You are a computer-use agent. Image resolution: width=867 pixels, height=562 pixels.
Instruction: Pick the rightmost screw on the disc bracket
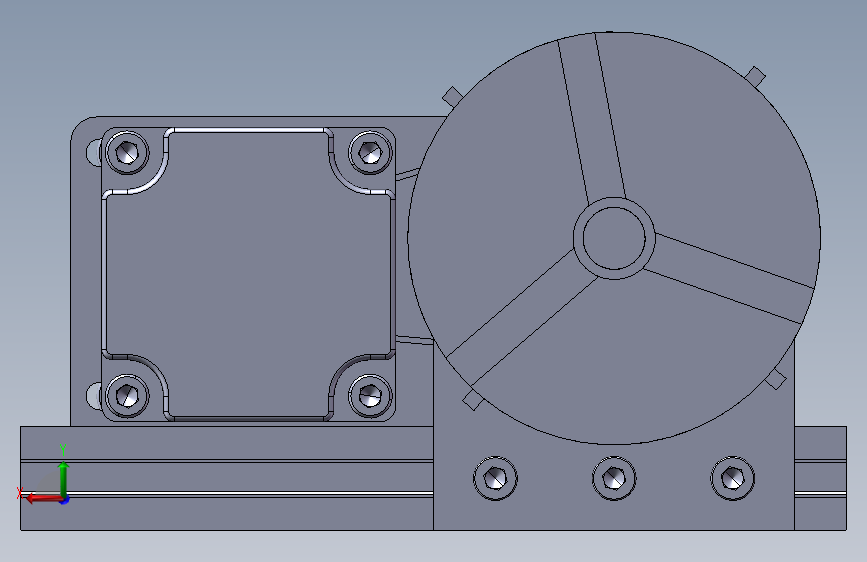point(733,478)
